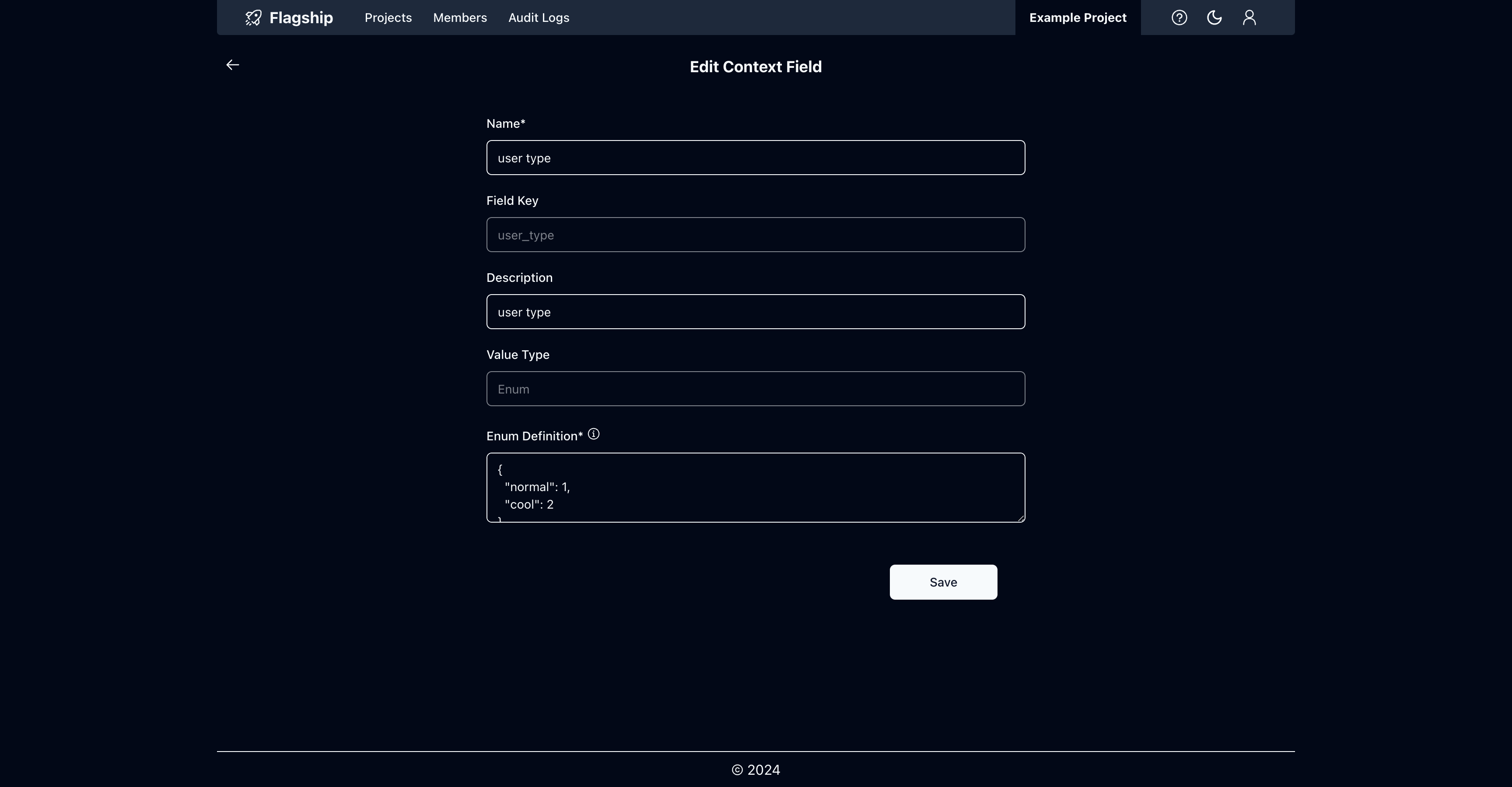The image size is (1512, 787).
Task: Open the user profile icon
Action: [1249, 18]
